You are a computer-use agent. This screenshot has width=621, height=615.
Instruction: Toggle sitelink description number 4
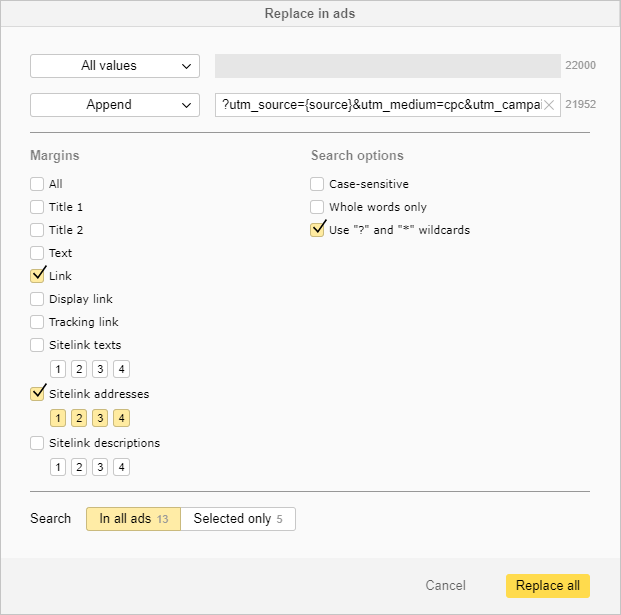click(121, 467)
